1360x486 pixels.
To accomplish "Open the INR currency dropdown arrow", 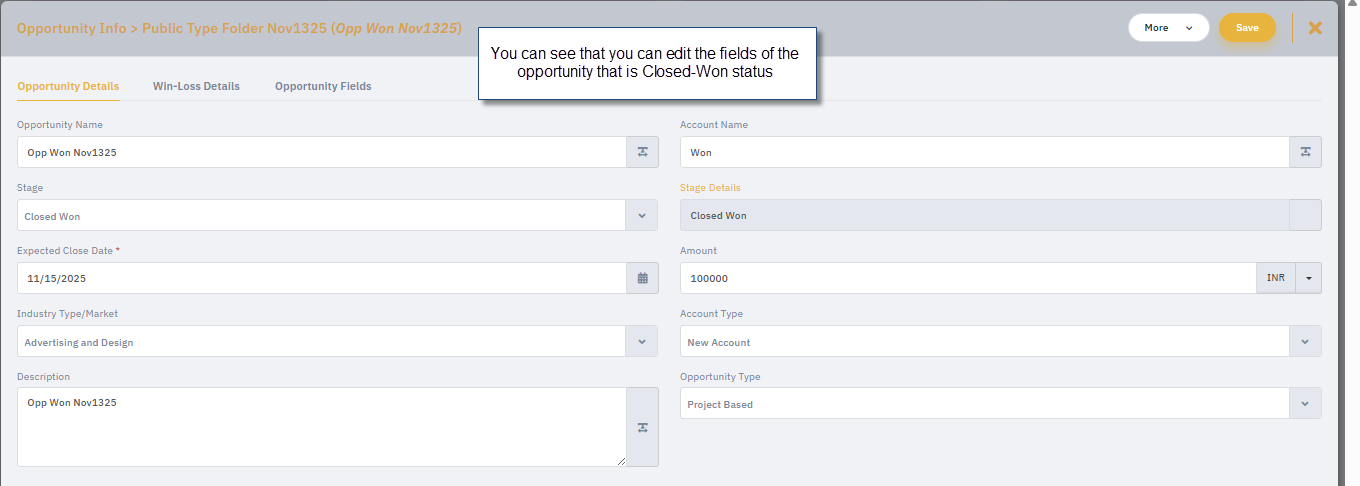I will [1308, 278].
